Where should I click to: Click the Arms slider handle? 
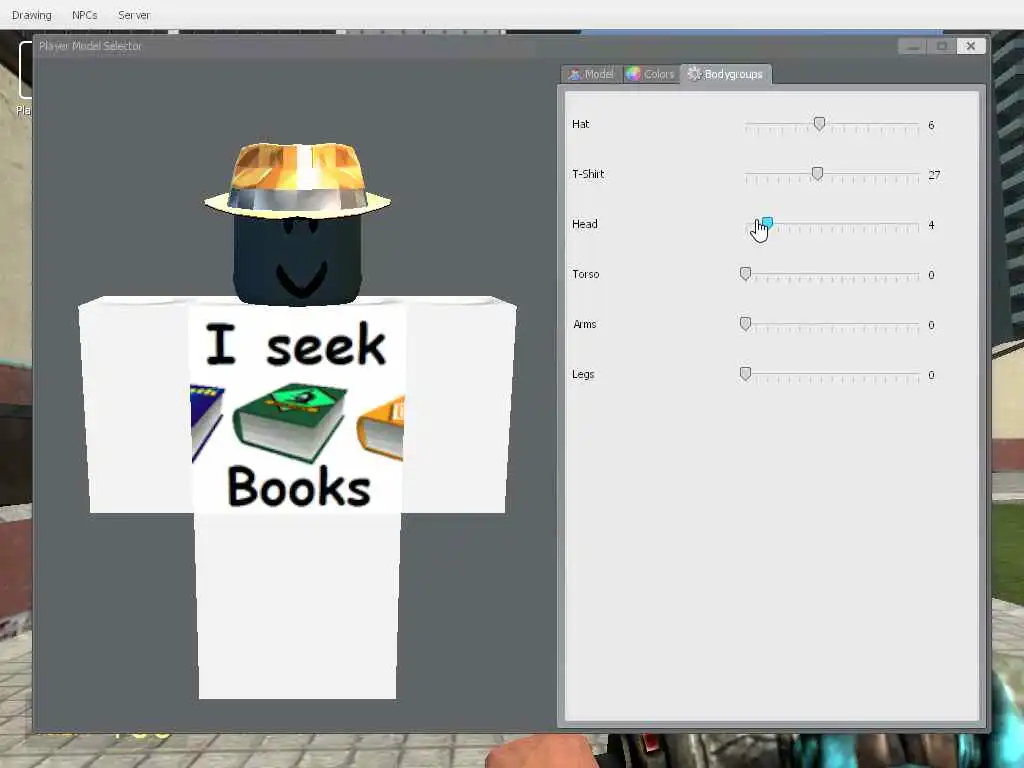pos(745,324)
